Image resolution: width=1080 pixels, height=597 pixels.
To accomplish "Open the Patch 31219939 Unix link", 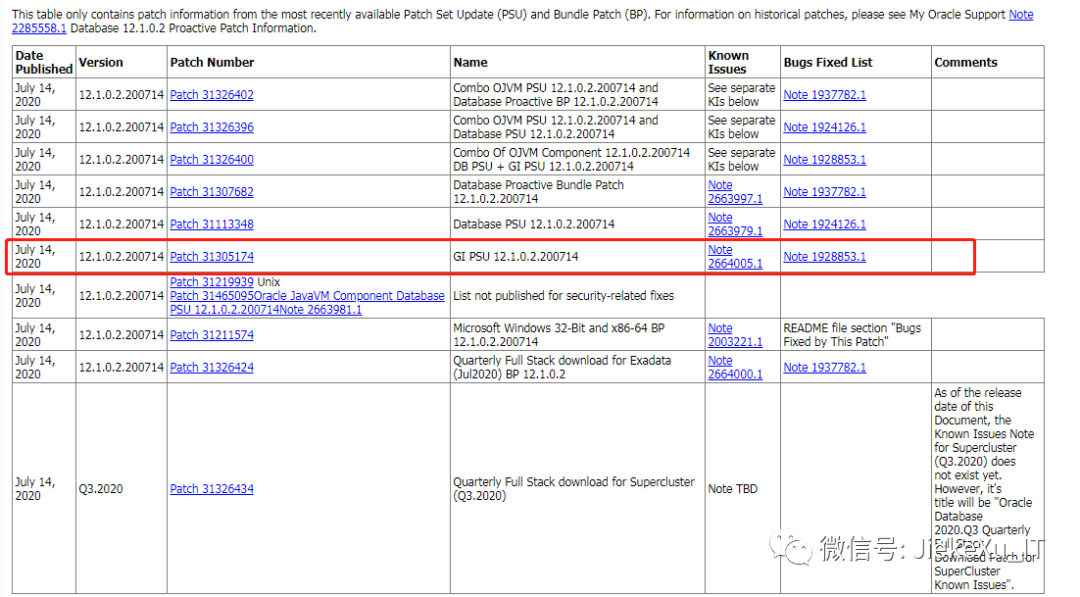I will tap(211, 282).
